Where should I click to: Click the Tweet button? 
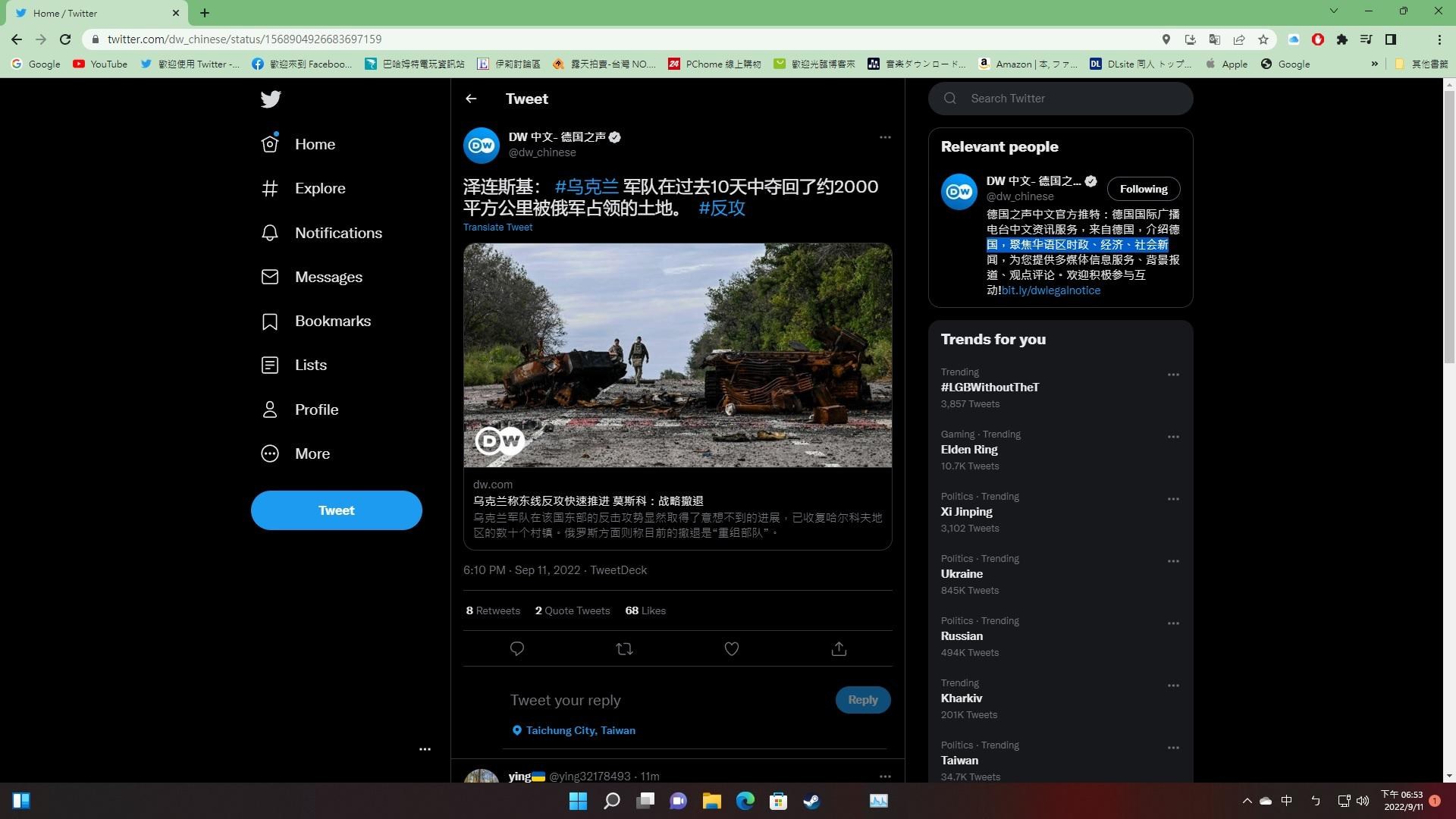[x=336, y=510]
